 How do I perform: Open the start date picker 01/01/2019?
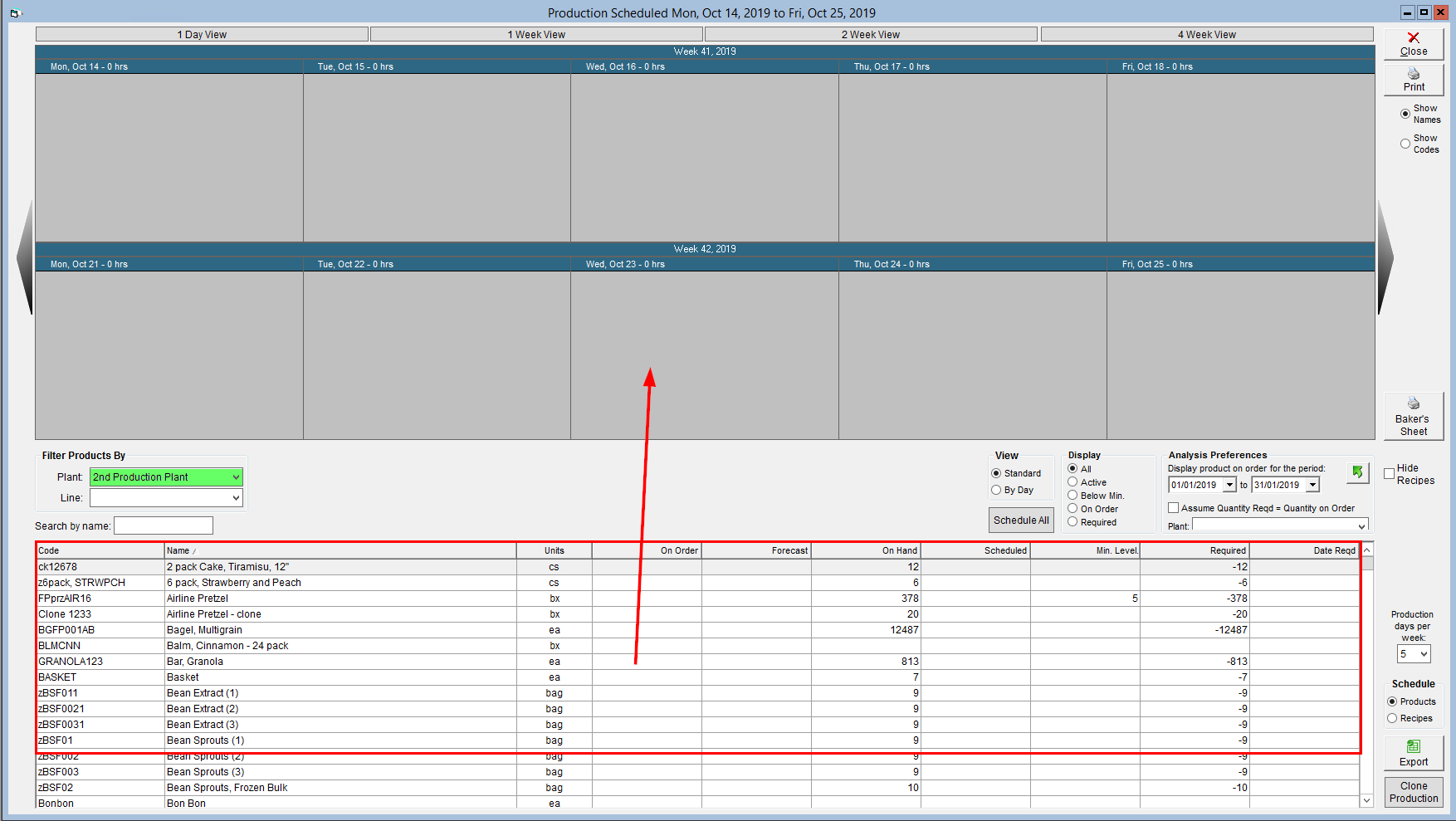click(1229, 485)
